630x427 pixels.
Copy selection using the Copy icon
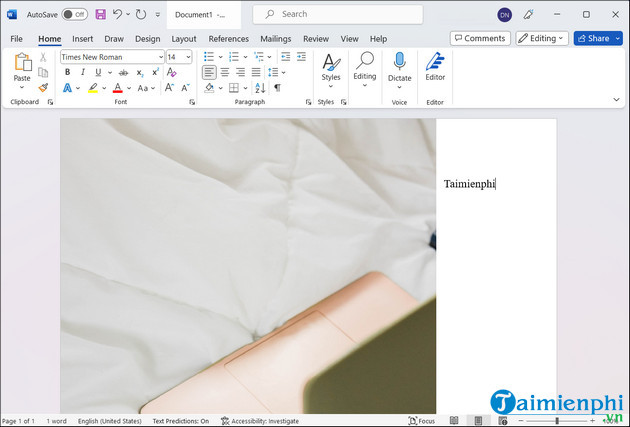tap(43, 72)
